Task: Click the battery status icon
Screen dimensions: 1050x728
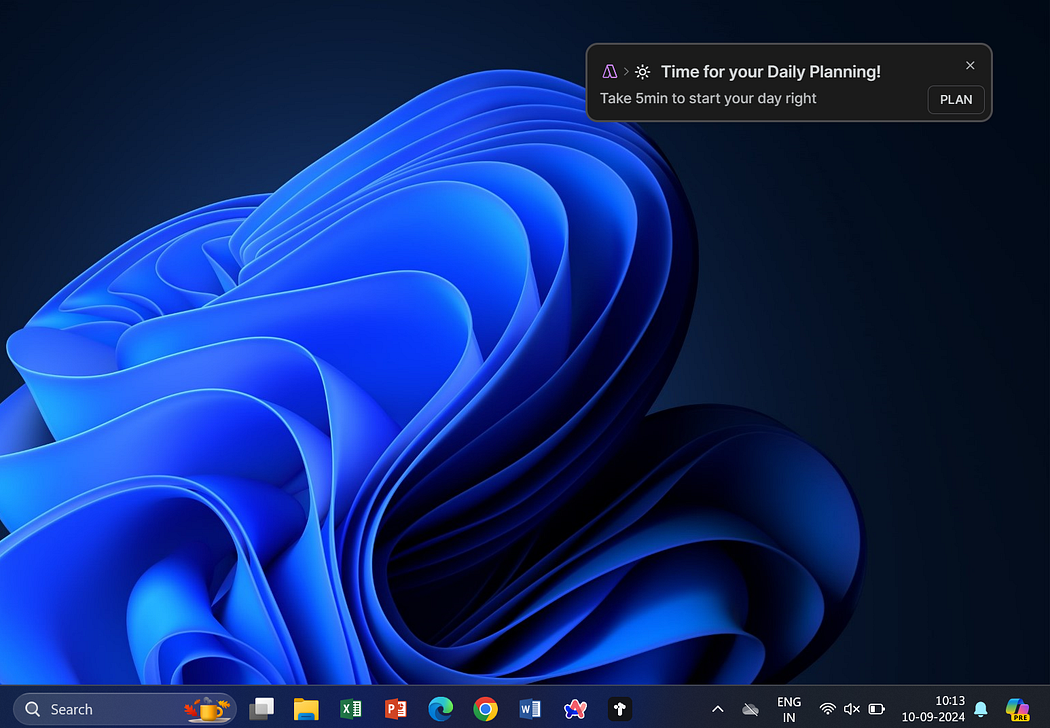Action: point(877,709)
